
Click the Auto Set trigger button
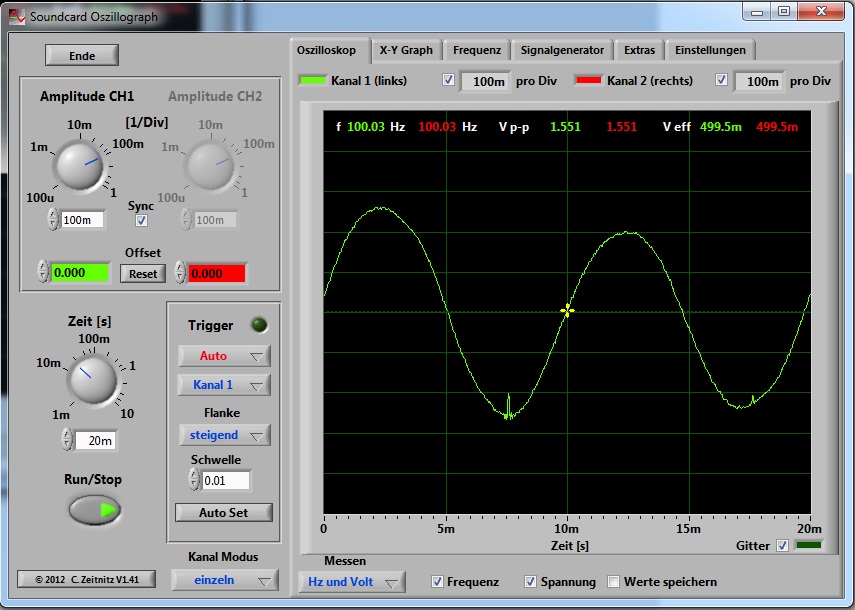(224, 512)
